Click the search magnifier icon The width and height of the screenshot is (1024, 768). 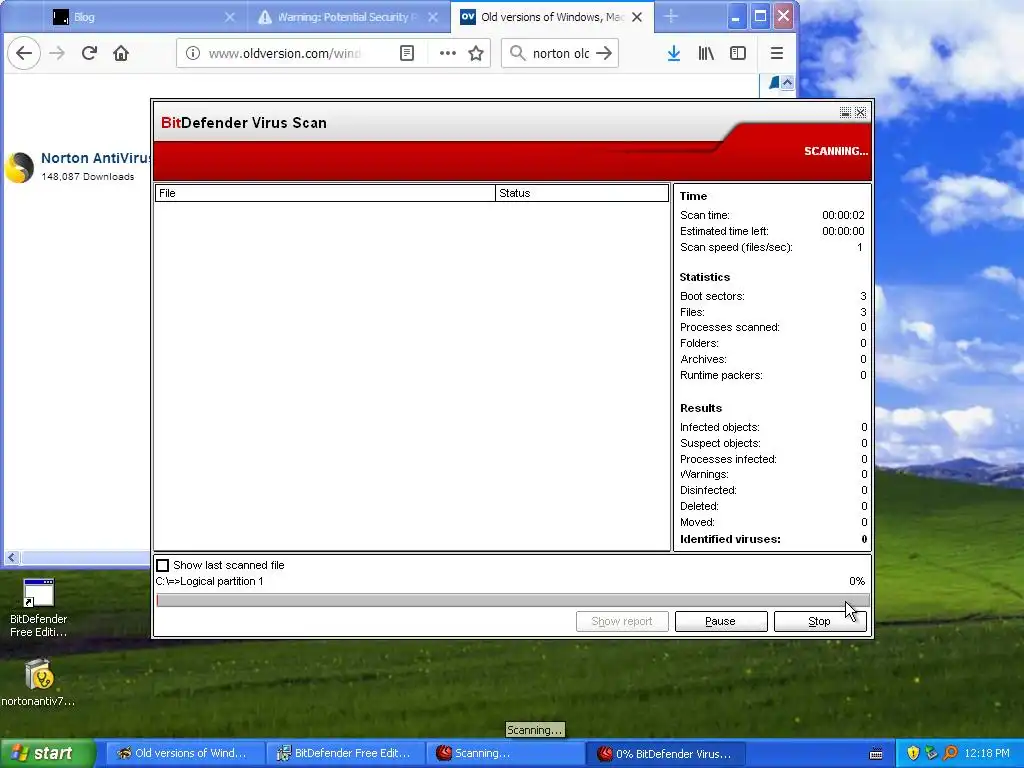[x=517, y=53]
